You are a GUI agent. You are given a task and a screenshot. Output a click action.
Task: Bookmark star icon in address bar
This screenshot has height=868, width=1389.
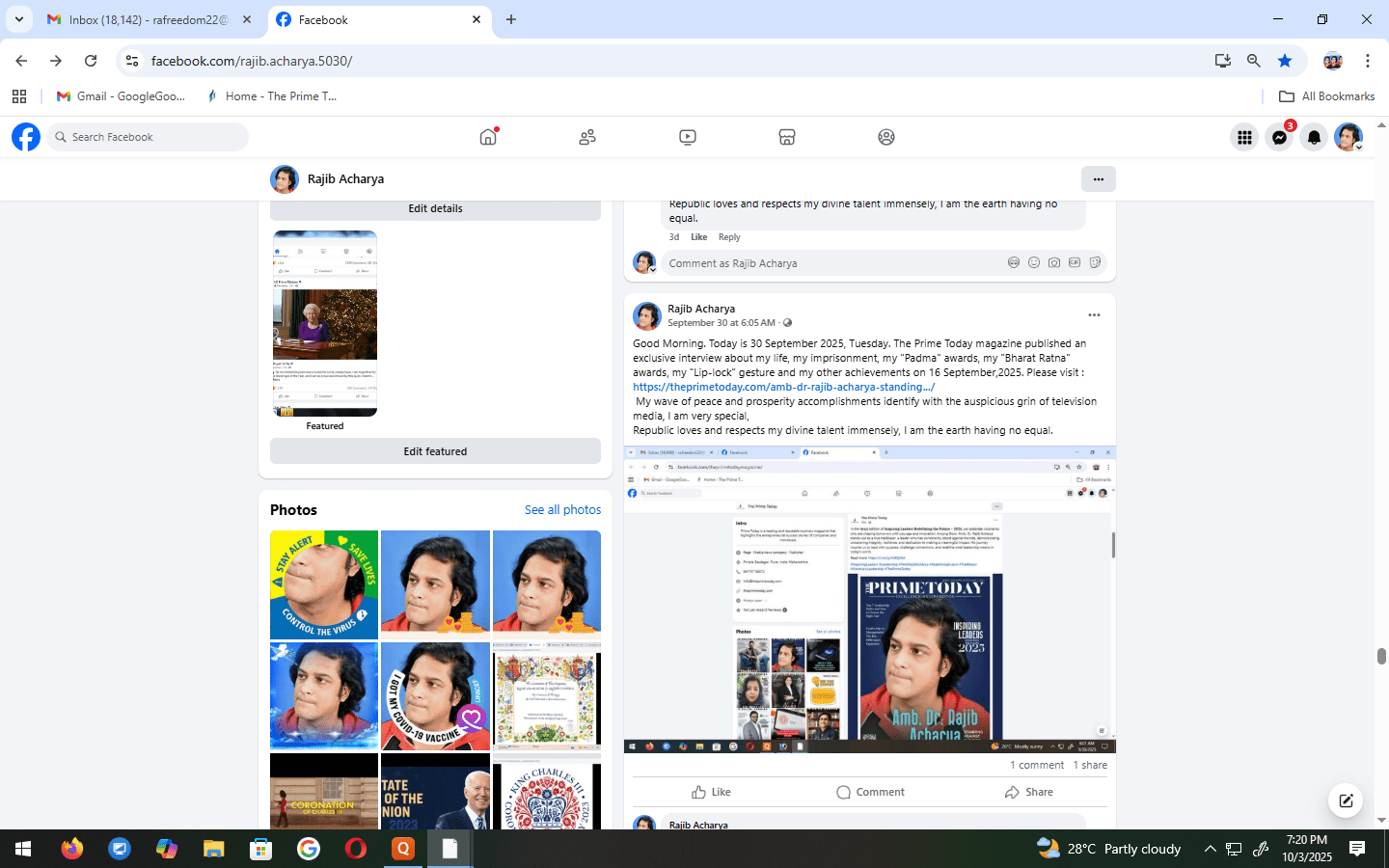coord(1285,61)
